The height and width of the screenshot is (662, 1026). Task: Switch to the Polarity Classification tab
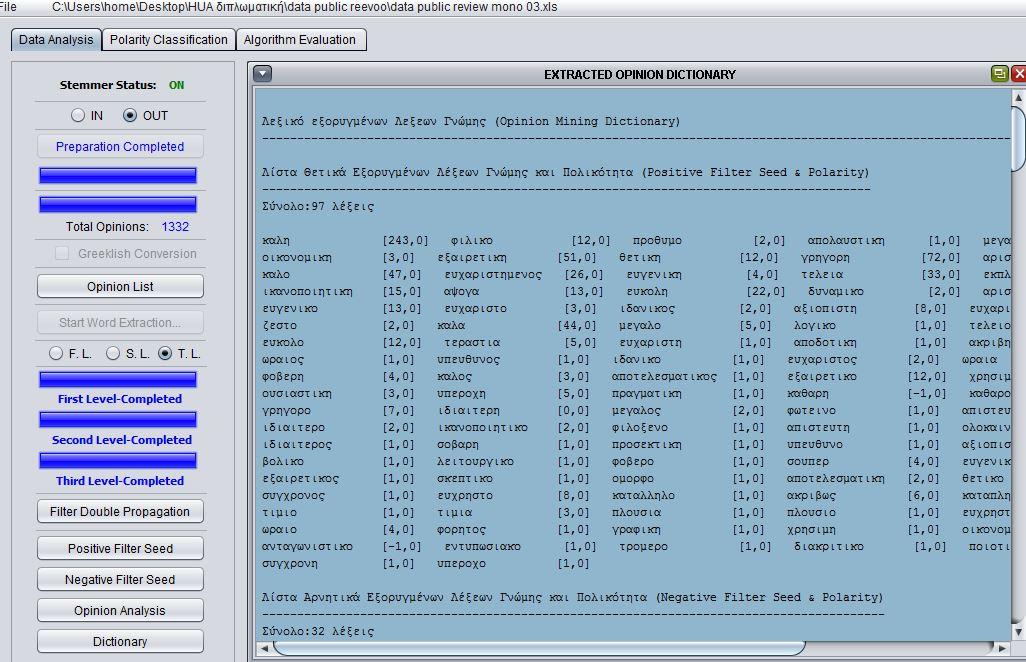(169, 40)
